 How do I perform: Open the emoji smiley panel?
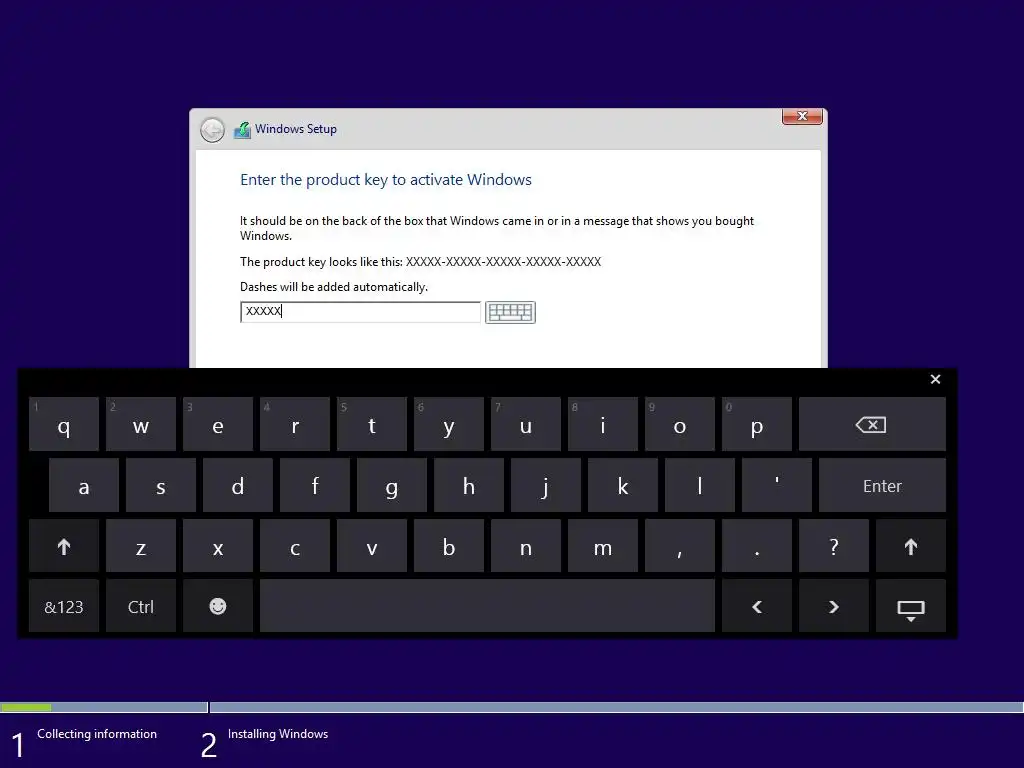(x=217, y=607)
